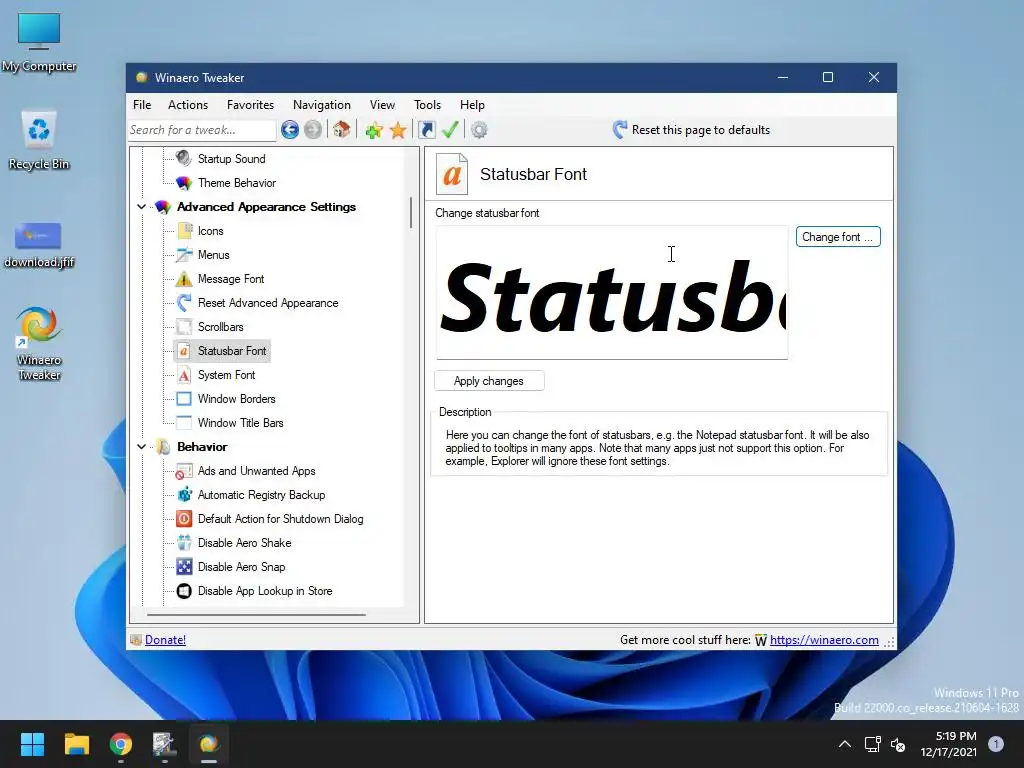Viewport: 1024px width, 768px height.
Task: Open the Tools menu
Action: pos(427,104)
